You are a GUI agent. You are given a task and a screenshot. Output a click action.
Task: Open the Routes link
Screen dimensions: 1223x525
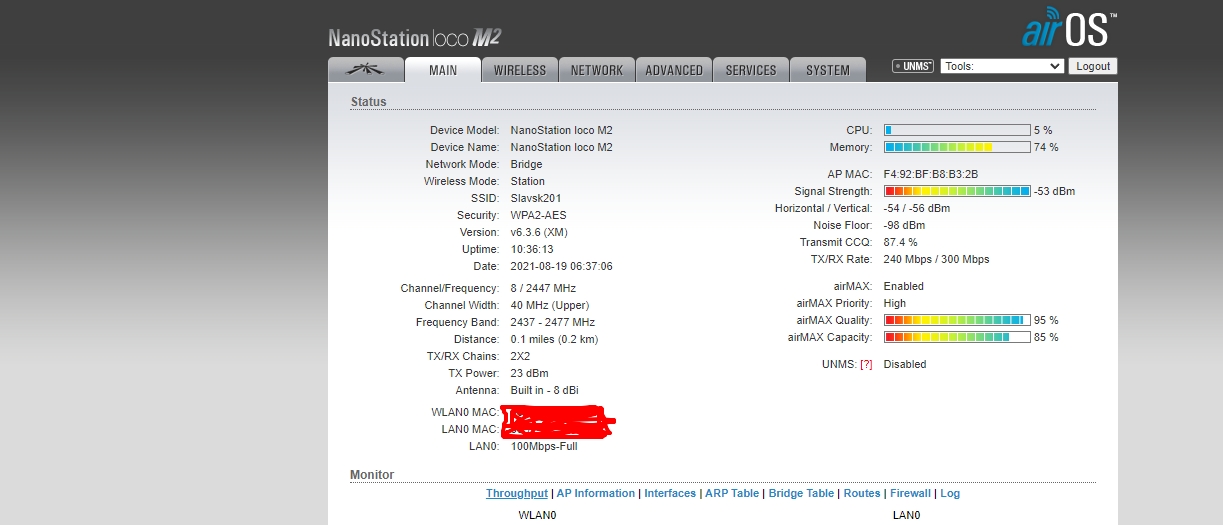point(862,493)
